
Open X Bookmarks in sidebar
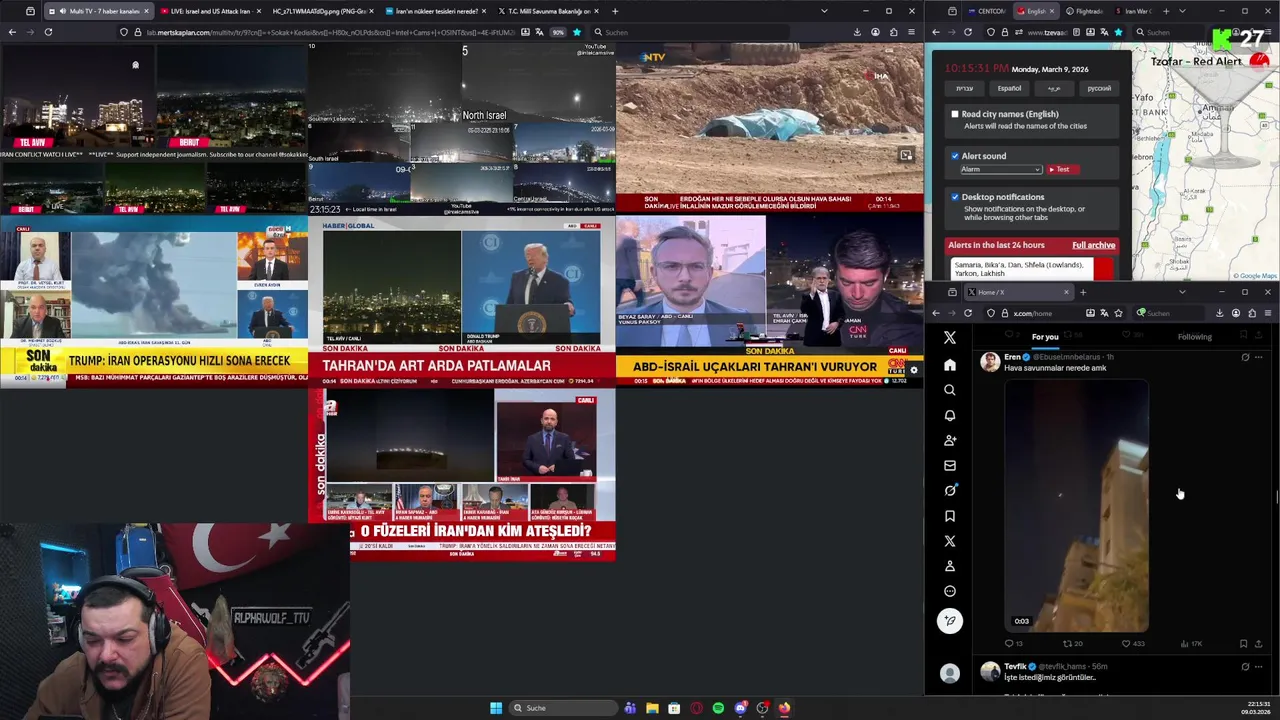[950, 516]
